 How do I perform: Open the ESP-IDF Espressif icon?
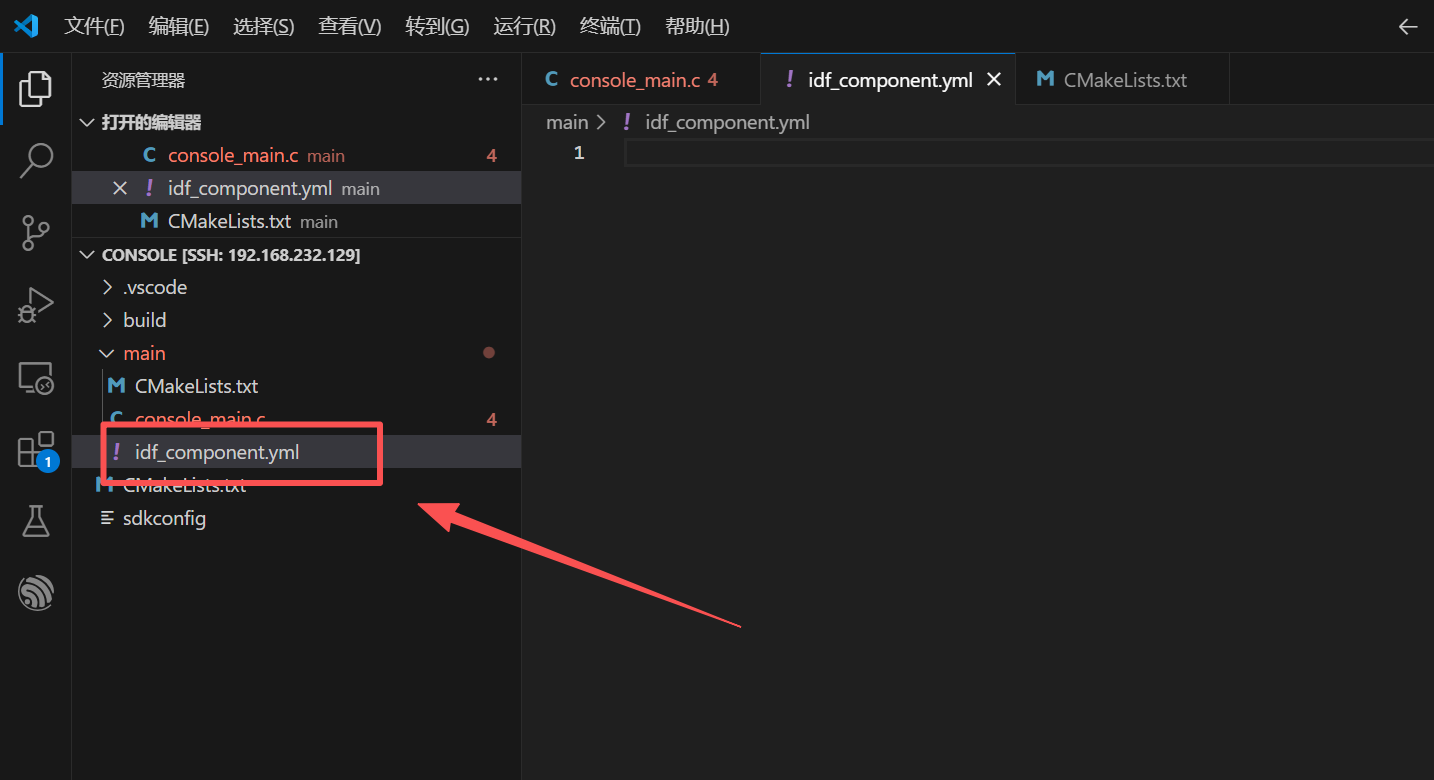pos(35,593)
